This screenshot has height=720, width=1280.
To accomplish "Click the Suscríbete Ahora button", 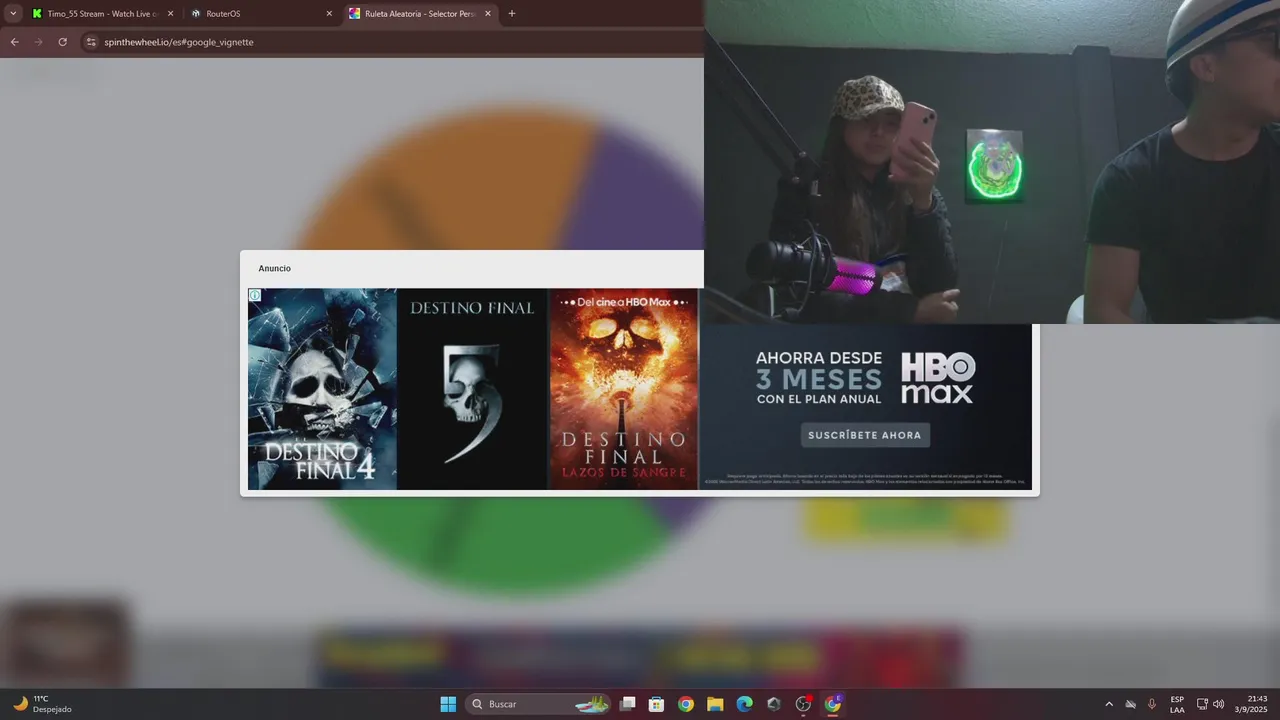I will coord(865,435).
